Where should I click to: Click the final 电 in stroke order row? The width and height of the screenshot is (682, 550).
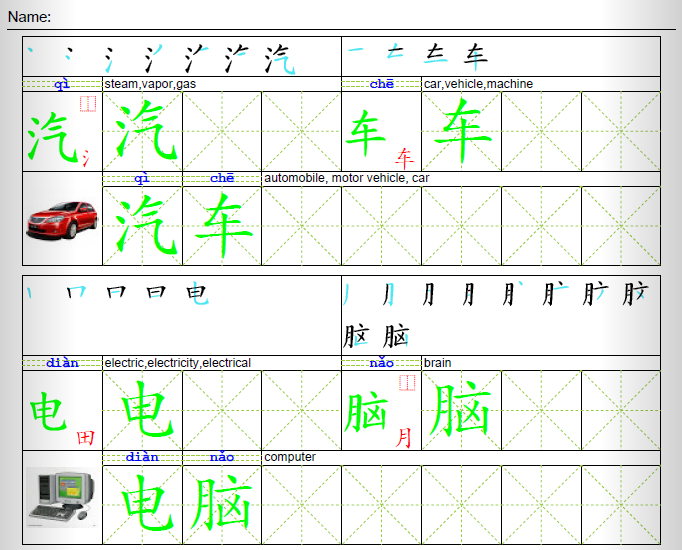[197, 293]
